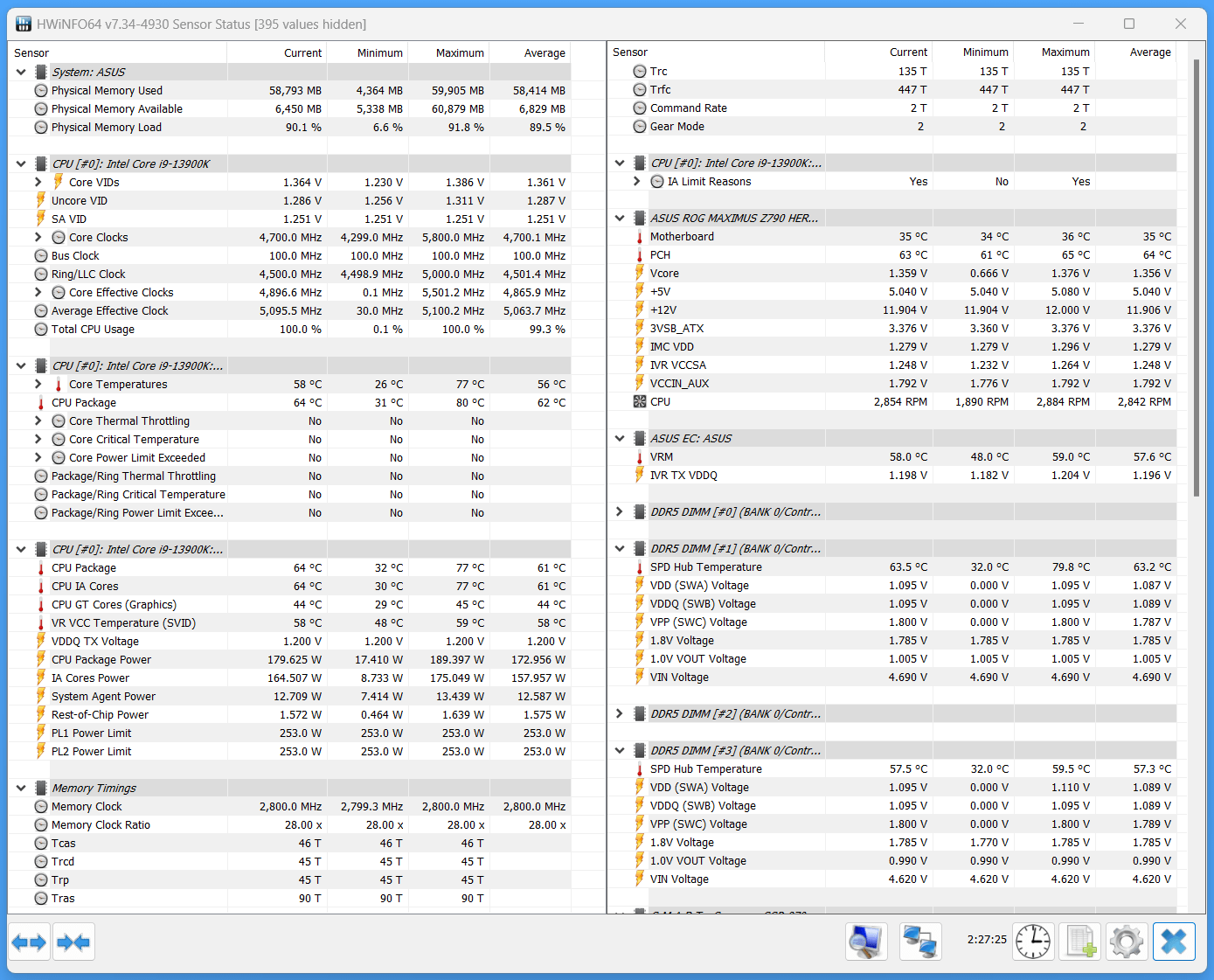
Task: Click the right pane Average column header
Action: click(1135, 52)
